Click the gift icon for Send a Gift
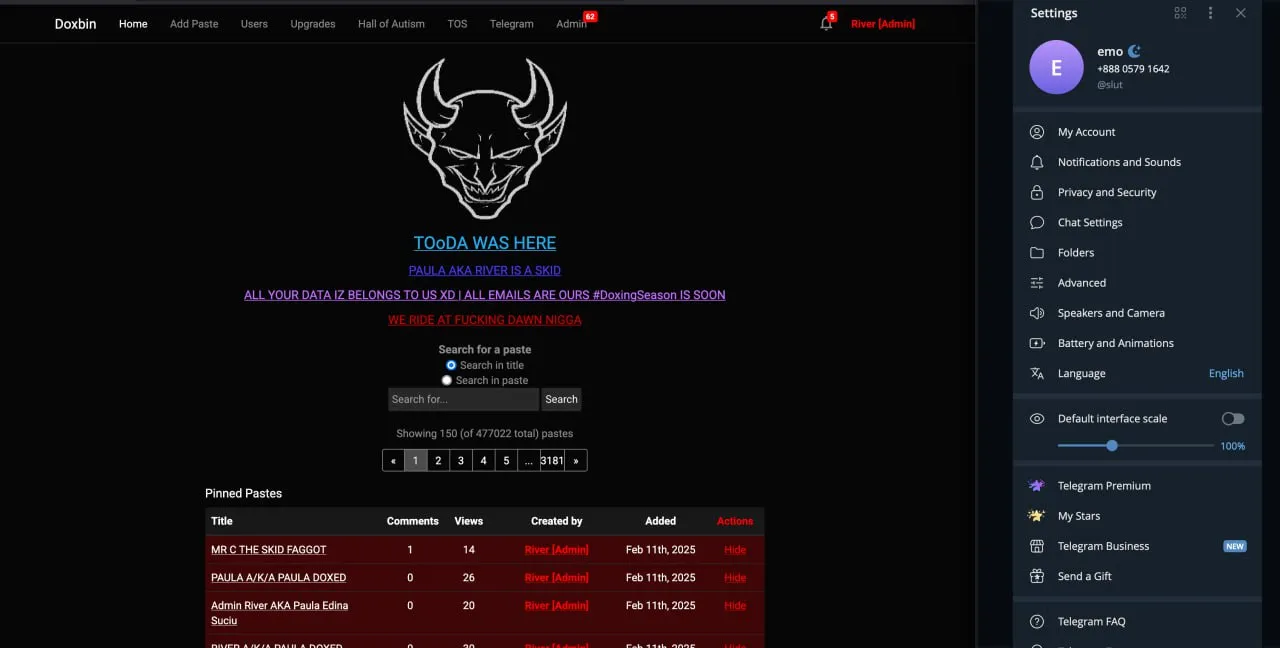This screenshot has width=1280, height=648. tap(1037, 576)
